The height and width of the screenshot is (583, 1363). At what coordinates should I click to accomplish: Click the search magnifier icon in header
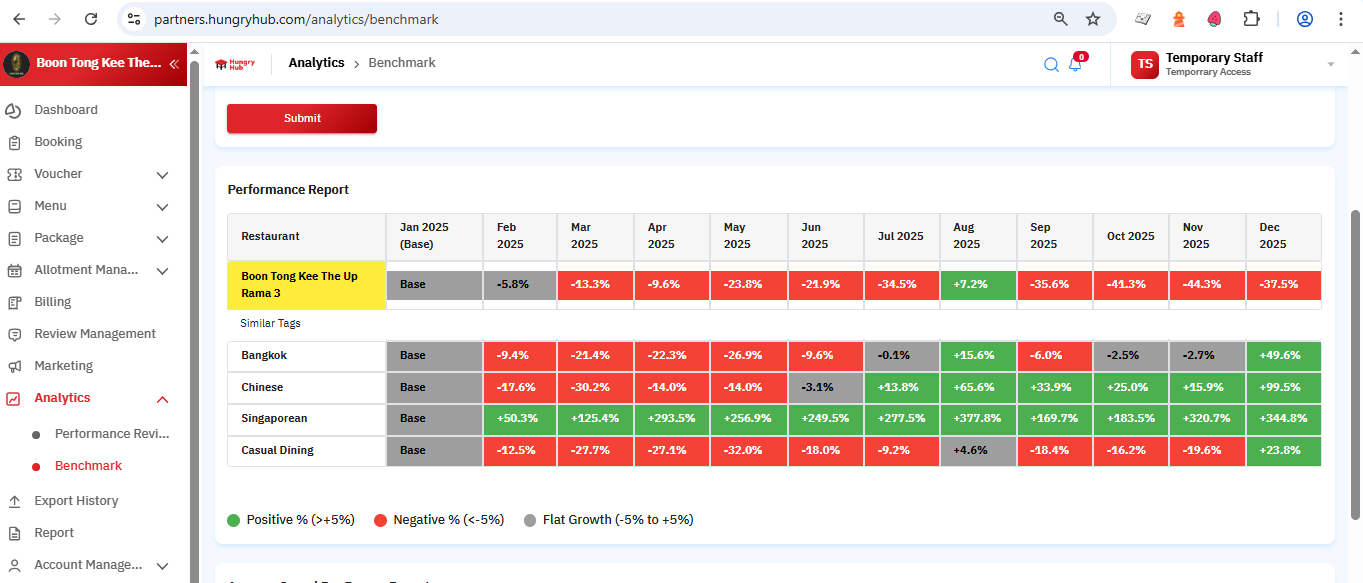[x=1051, y=65]
